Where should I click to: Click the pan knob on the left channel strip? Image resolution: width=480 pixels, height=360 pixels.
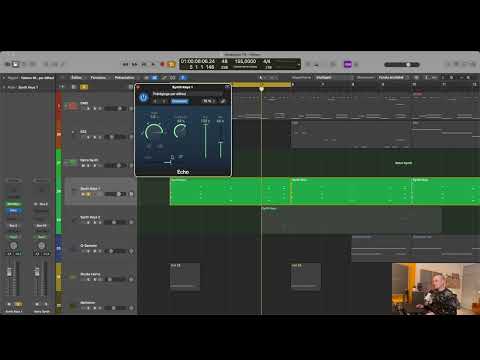13,246
